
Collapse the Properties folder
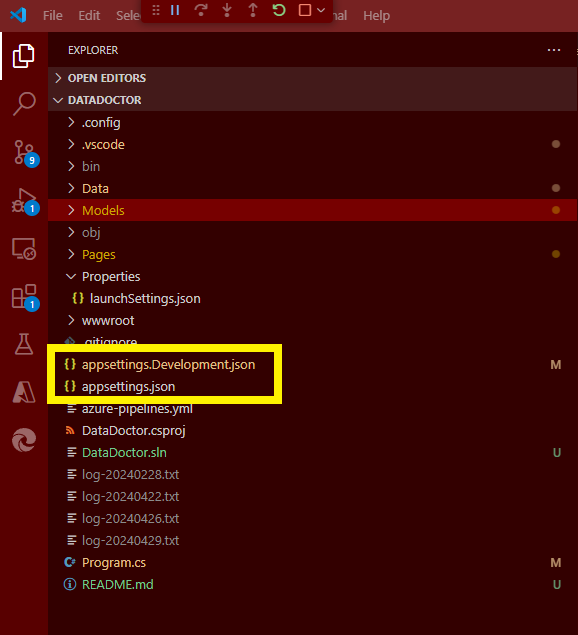tap(312, 277)
